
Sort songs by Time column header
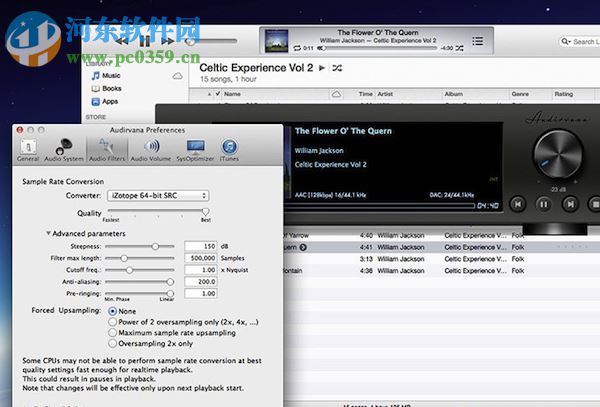click(365, 94)
